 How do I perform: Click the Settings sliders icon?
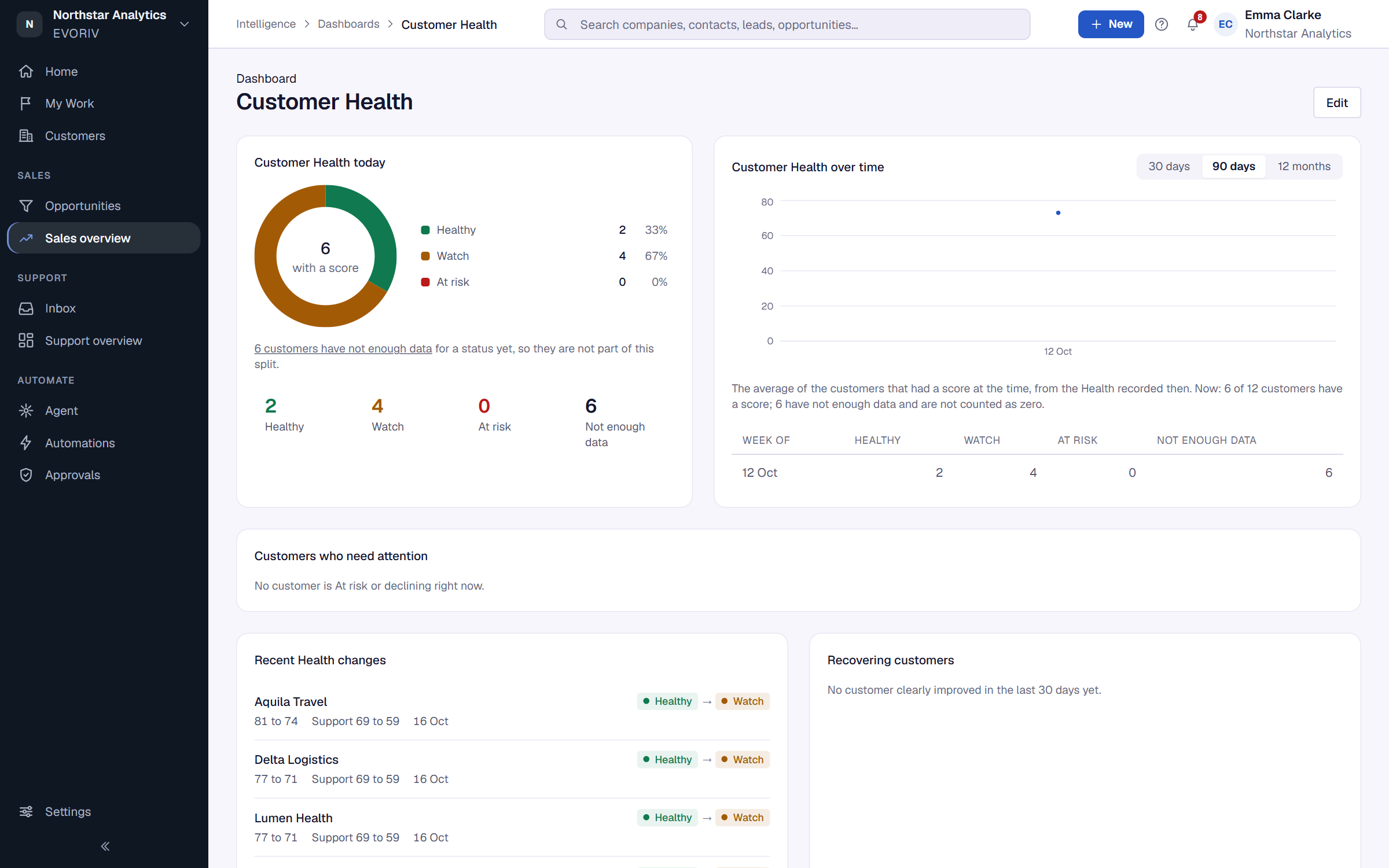coord(26,811)
